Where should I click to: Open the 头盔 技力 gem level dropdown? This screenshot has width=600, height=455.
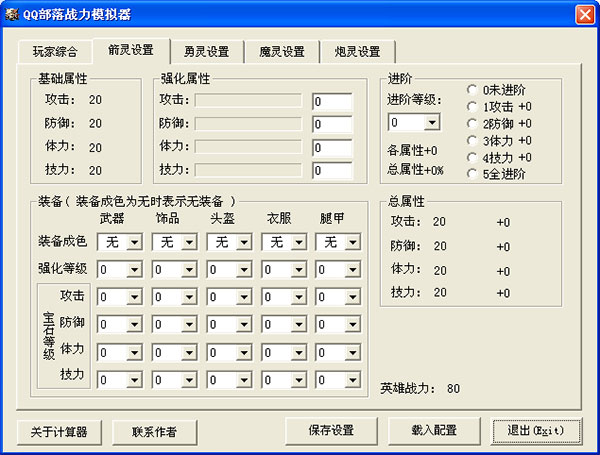coord(229,380)
